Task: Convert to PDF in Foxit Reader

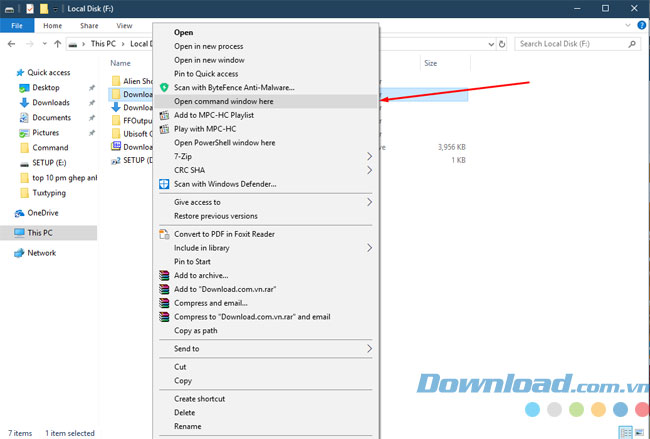Action: [224, 234]
